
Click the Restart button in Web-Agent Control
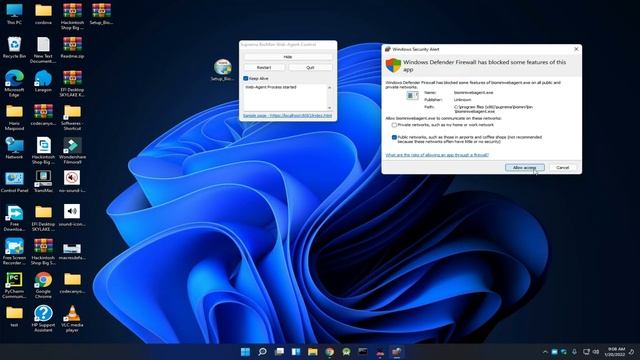coord(264,67)
